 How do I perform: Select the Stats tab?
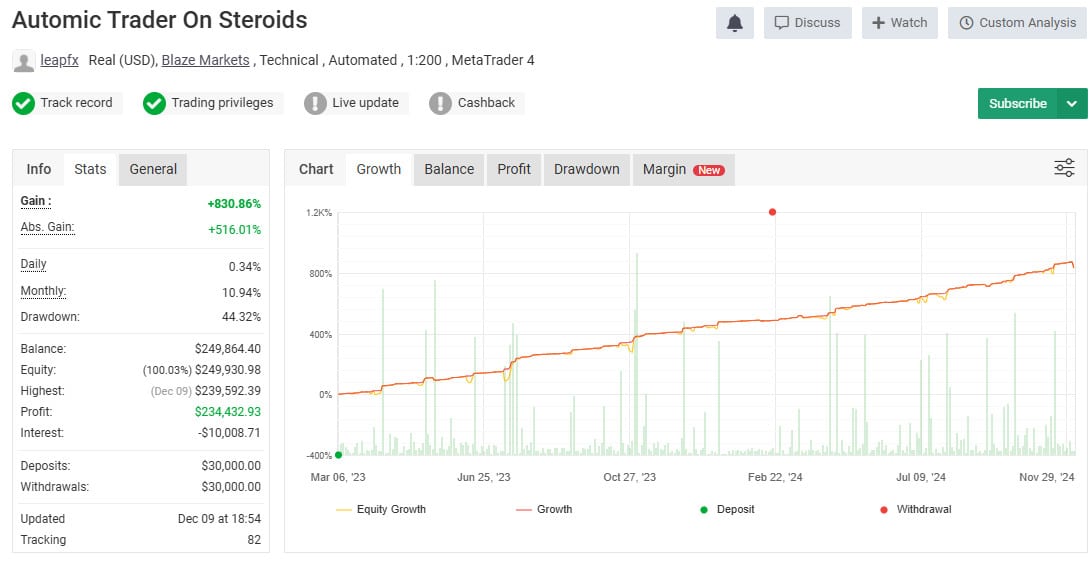[91, 169]
